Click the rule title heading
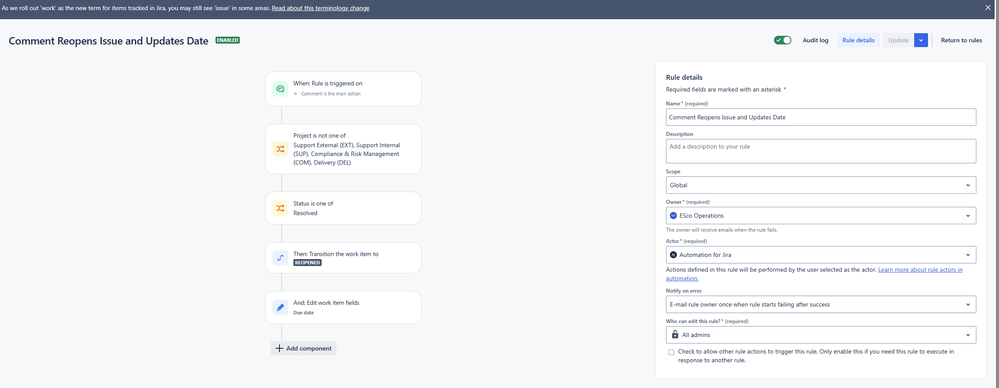 pyautogui.click(x=108, y=40)
